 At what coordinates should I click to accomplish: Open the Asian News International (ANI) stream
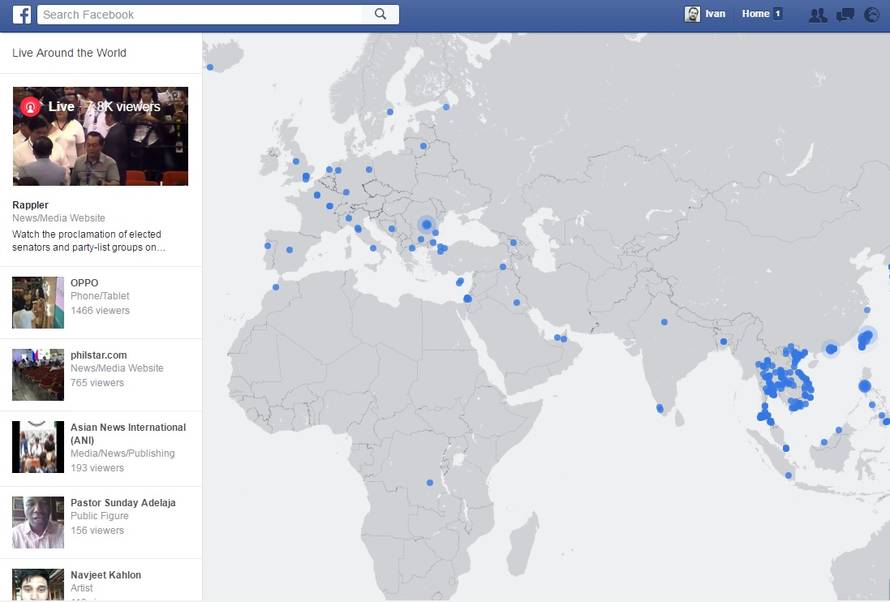pyautogui.click(x=127, y=433)
